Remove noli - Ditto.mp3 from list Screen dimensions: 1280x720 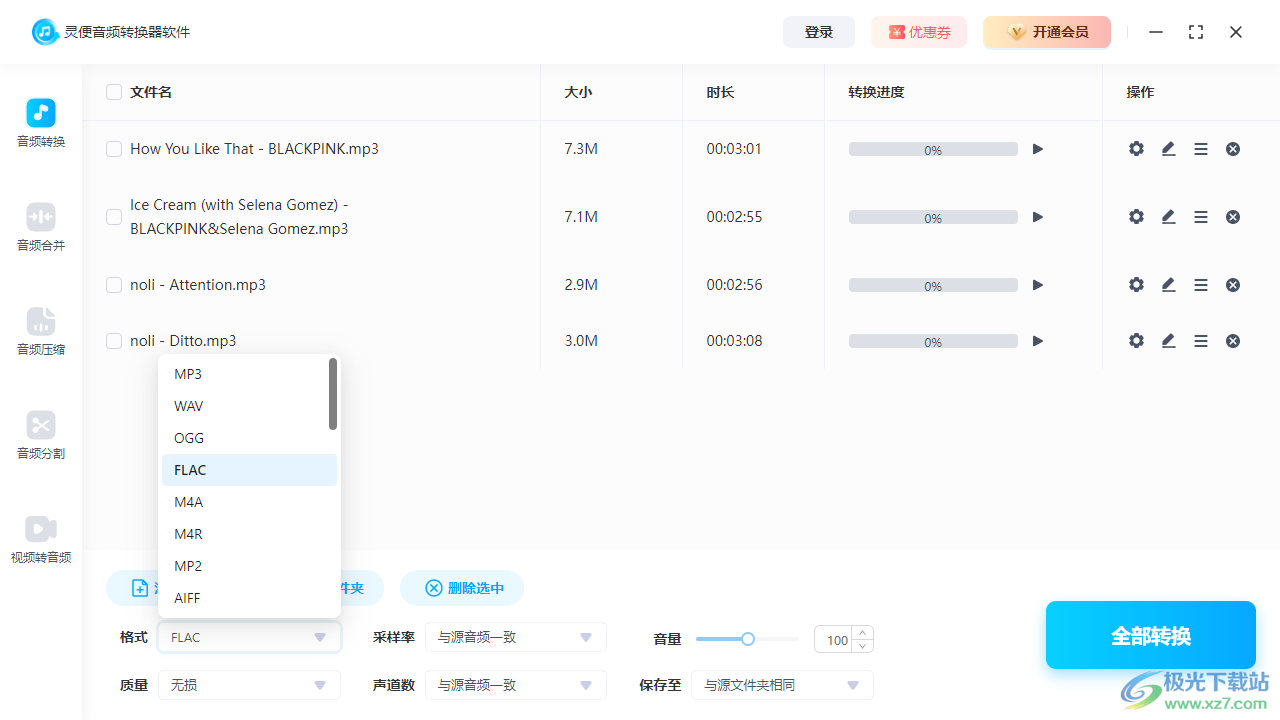1233,341
